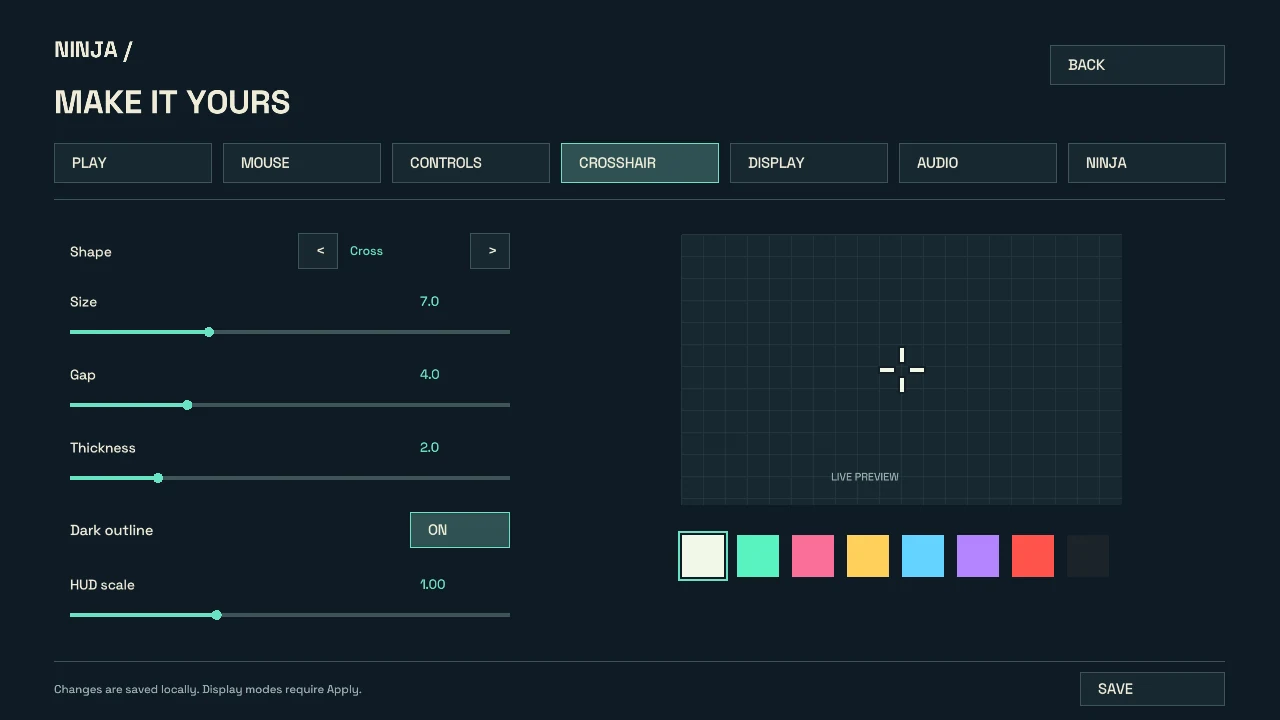The width and height of the screenshot is (1280, 720).
Task: Open the PLAY tab
Action: pyautogui.click(x=133, y=163)
